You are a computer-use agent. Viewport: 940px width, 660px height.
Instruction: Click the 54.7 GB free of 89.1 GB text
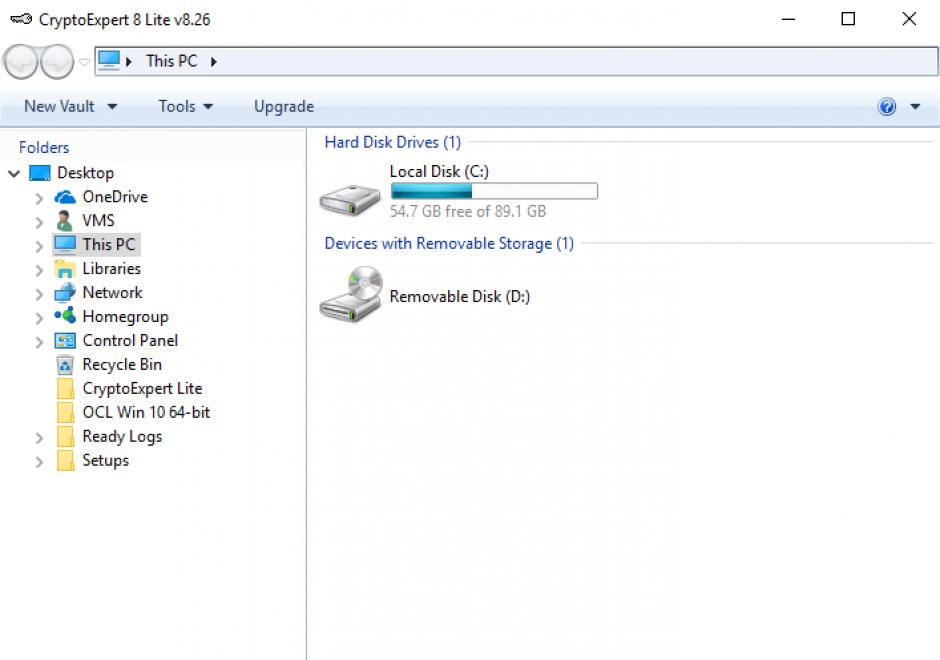[x=468, y=211]
